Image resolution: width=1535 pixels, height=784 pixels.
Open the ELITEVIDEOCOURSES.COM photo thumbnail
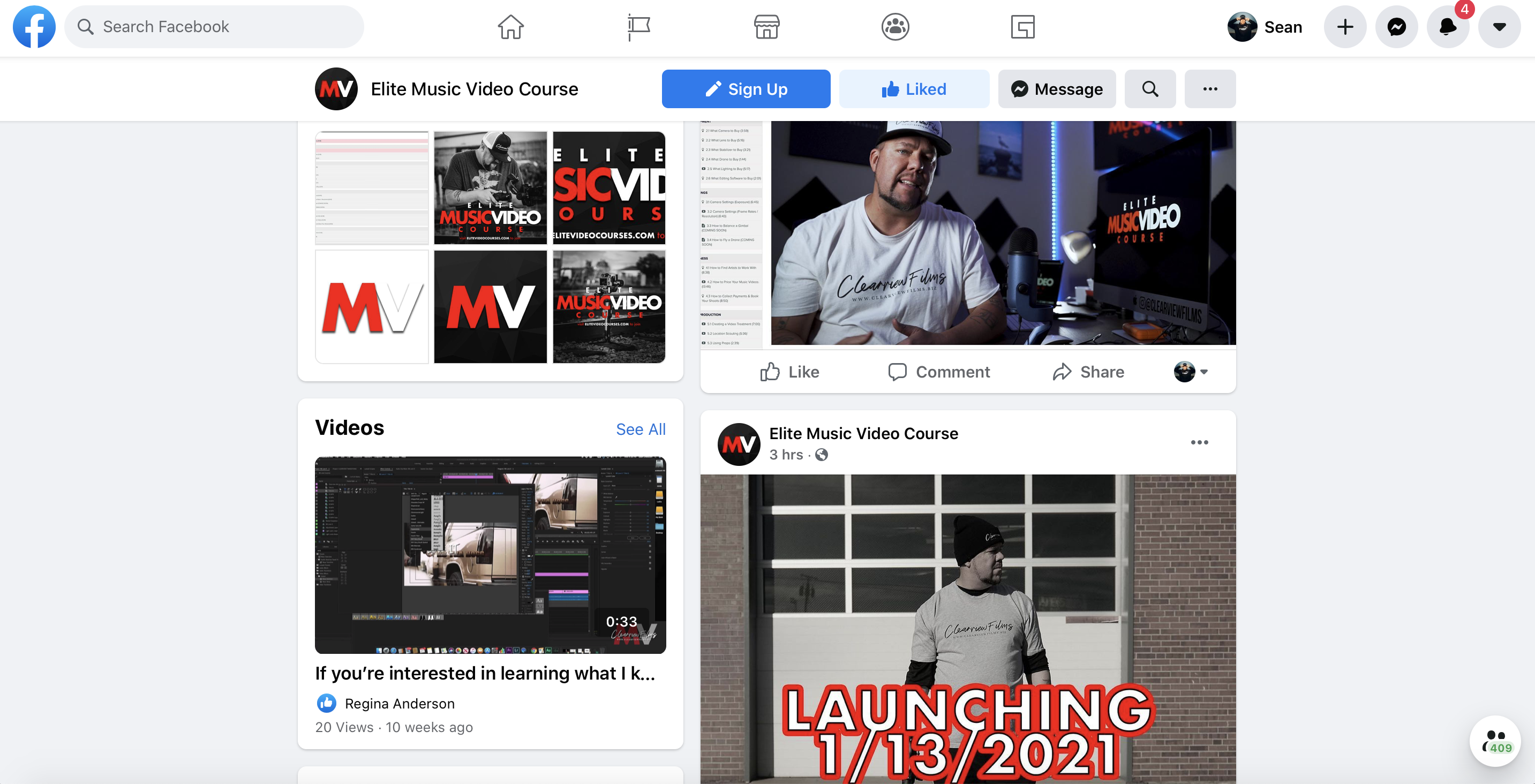click(609, 187)
